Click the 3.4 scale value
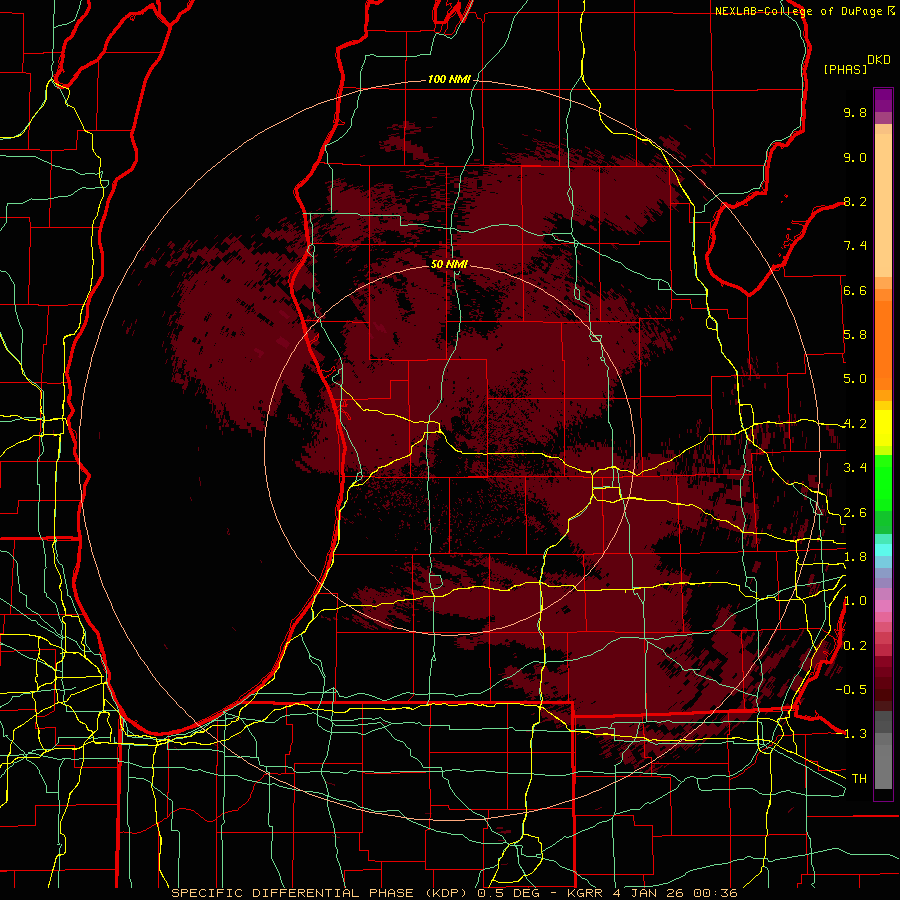This screenshot has height=900, width=900. tap(855, 468)
